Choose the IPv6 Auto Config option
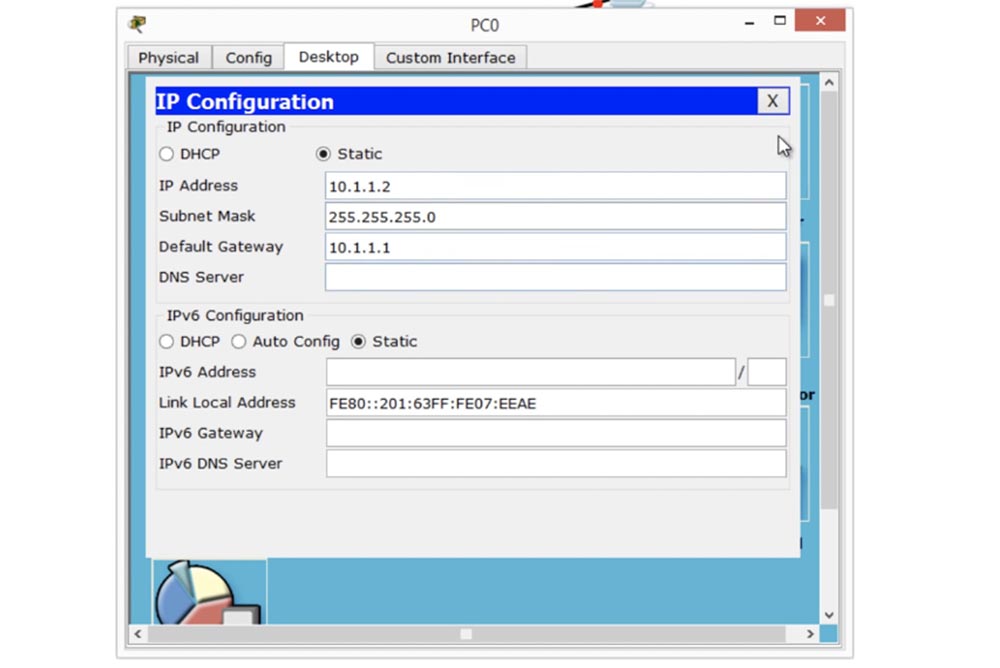Viewport: 1000px width, 668px height. [239, 341]
